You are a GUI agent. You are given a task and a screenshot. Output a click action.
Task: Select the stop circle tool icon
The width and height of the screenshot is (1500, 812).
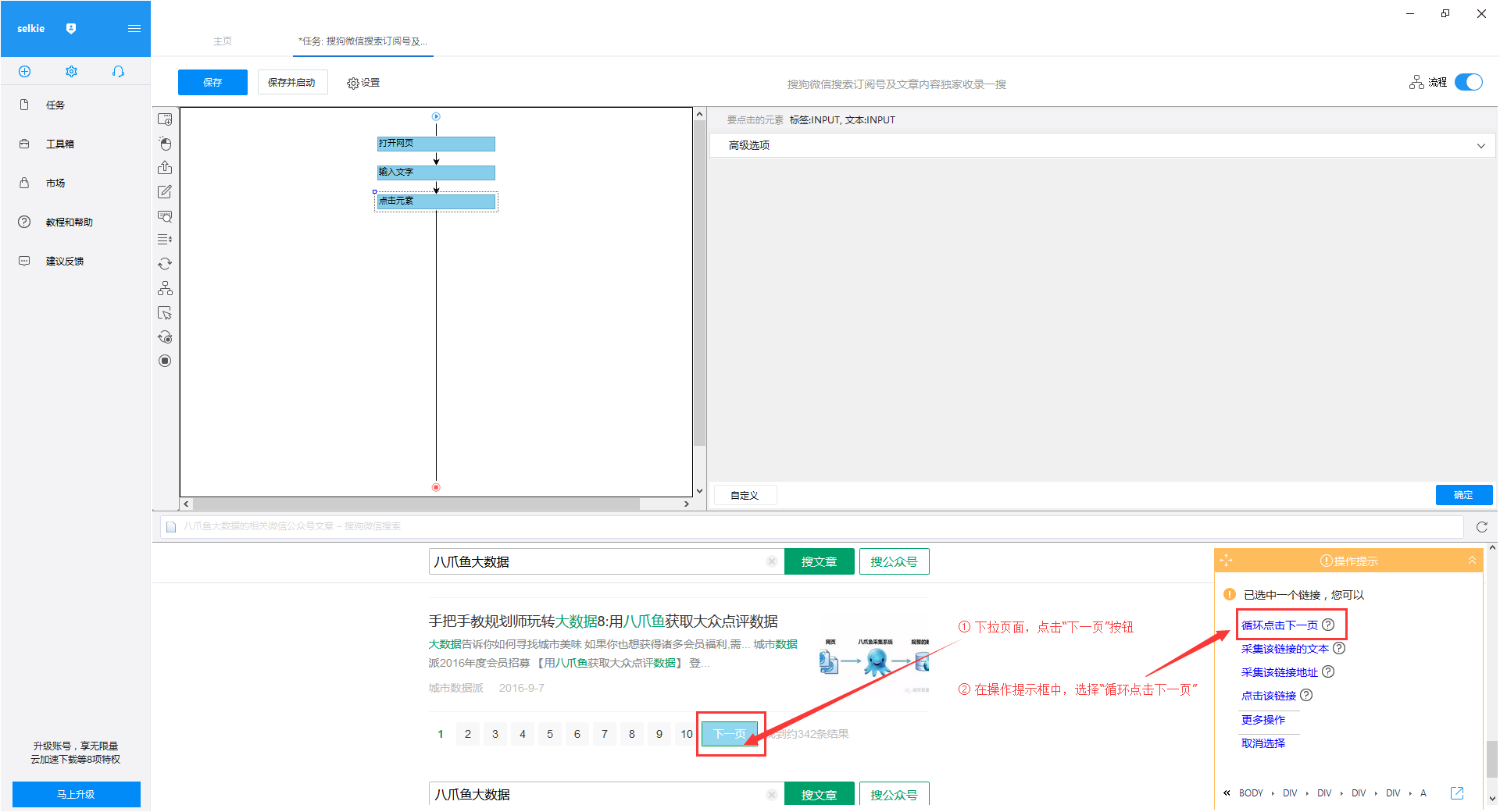165,361
